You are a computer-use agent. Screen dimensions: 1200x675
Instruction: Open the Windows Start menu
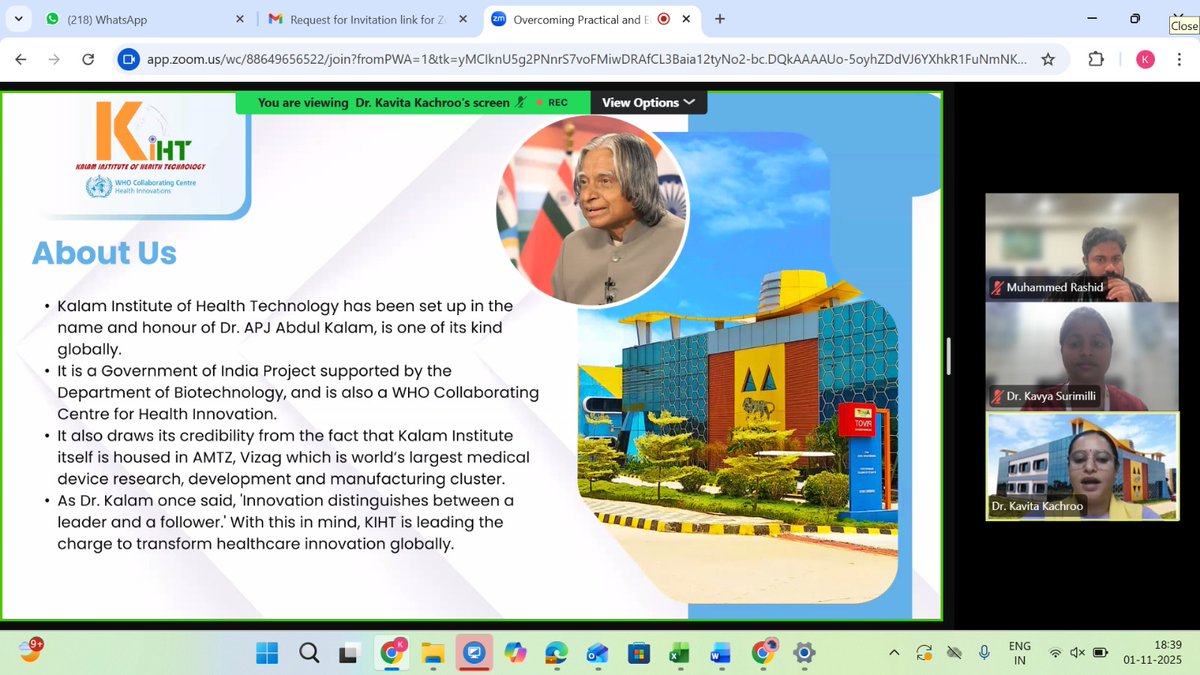tap(267, 653)
